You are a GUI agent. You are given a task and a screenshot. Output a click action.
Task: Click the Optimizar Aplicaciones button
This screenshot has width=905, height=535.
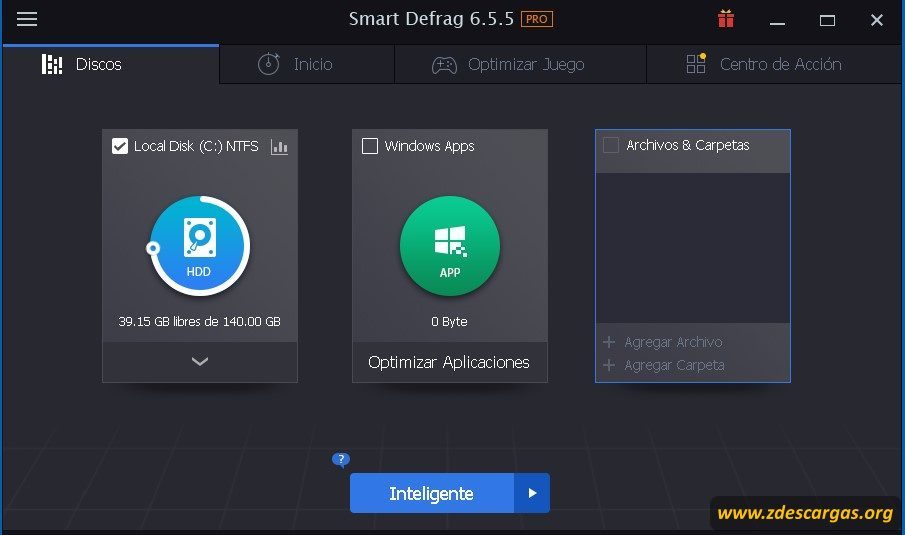(450, 362)
